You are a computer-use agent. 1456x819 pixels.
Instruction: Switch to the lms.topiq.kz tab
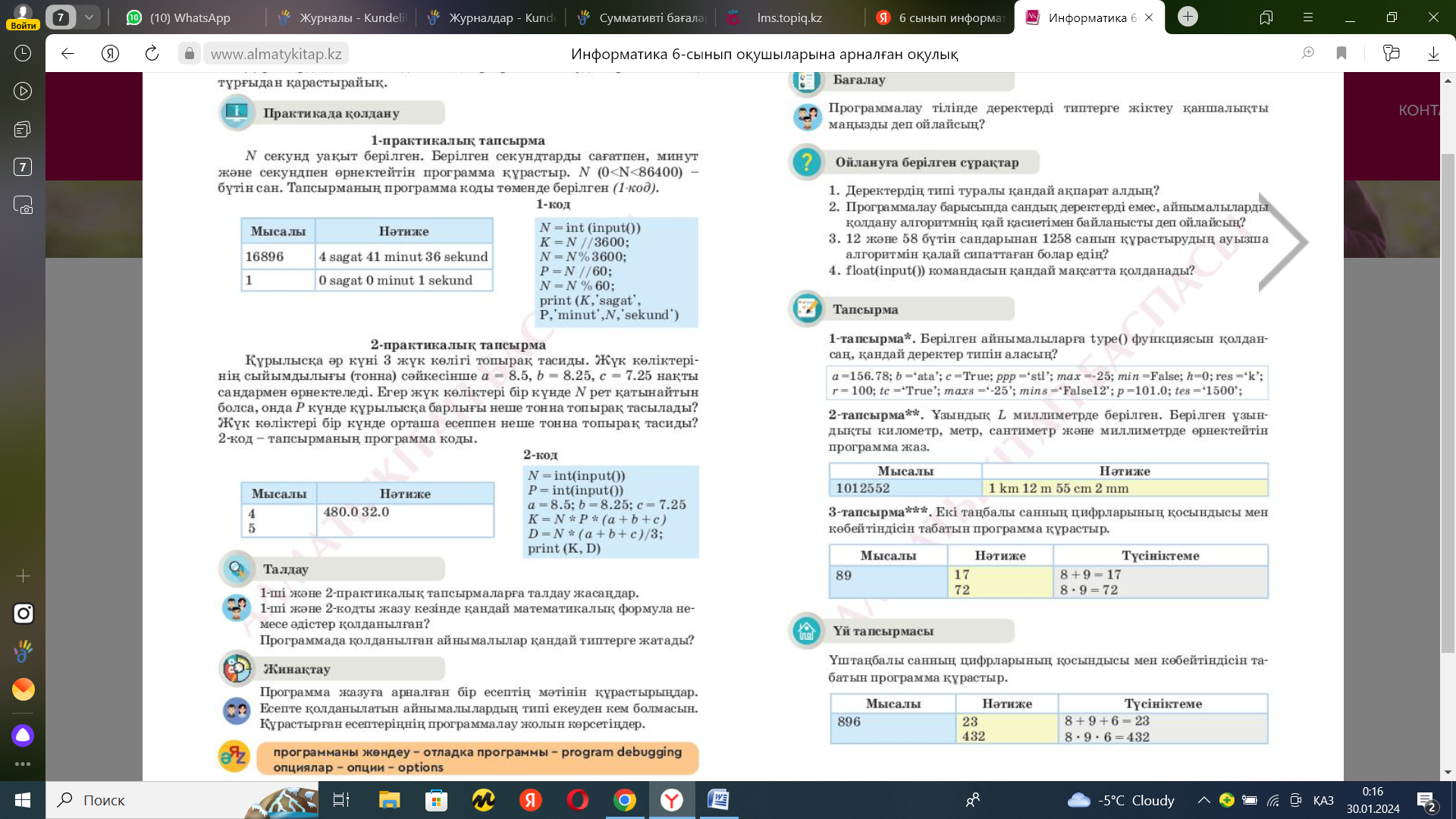point(789,17)
